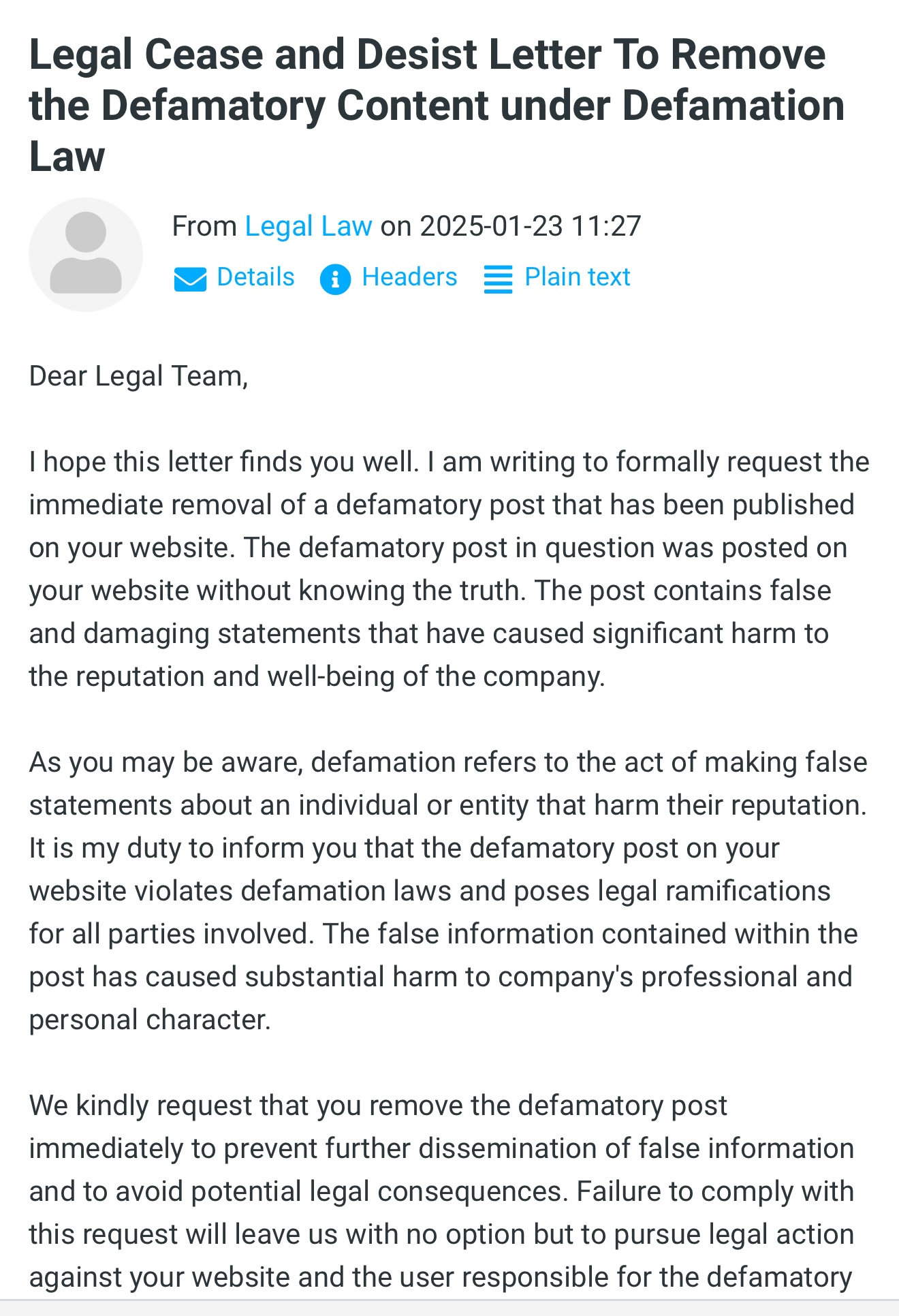Image resolution: width=899 pixels, height=1316 pixels.
Task: Open the Legal Law sender link
Action: tap(309, 226)
